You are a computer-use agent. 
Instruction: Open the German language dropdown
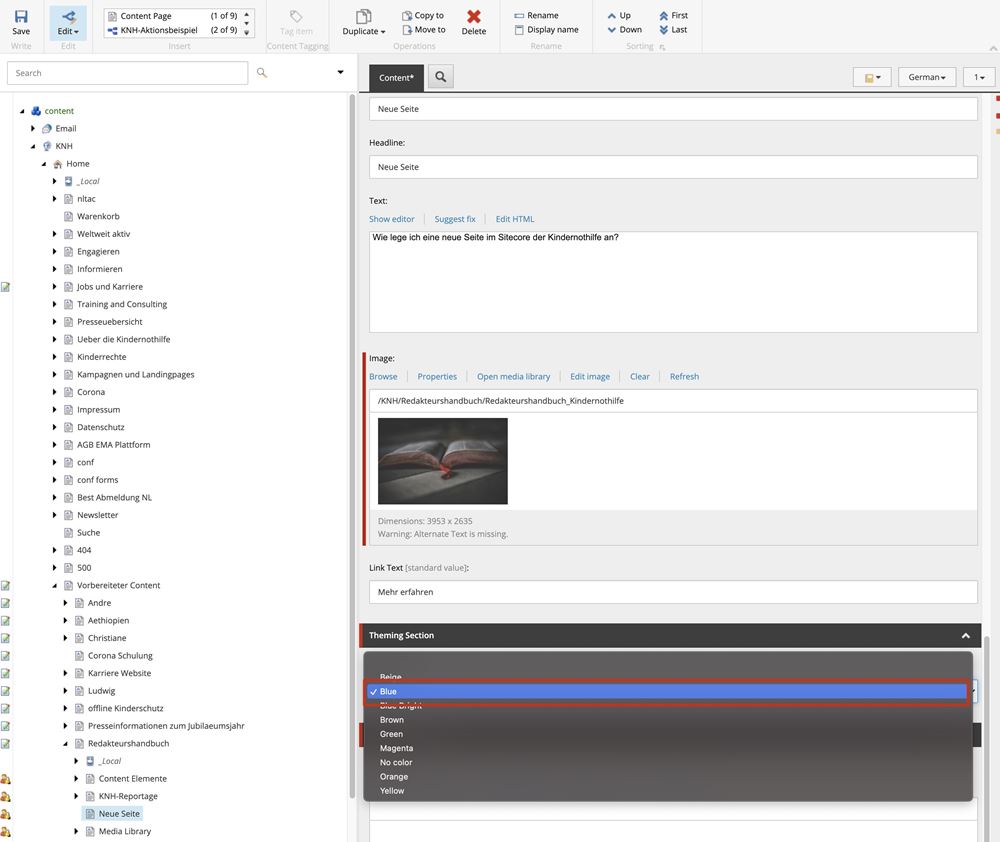(927, 77)
